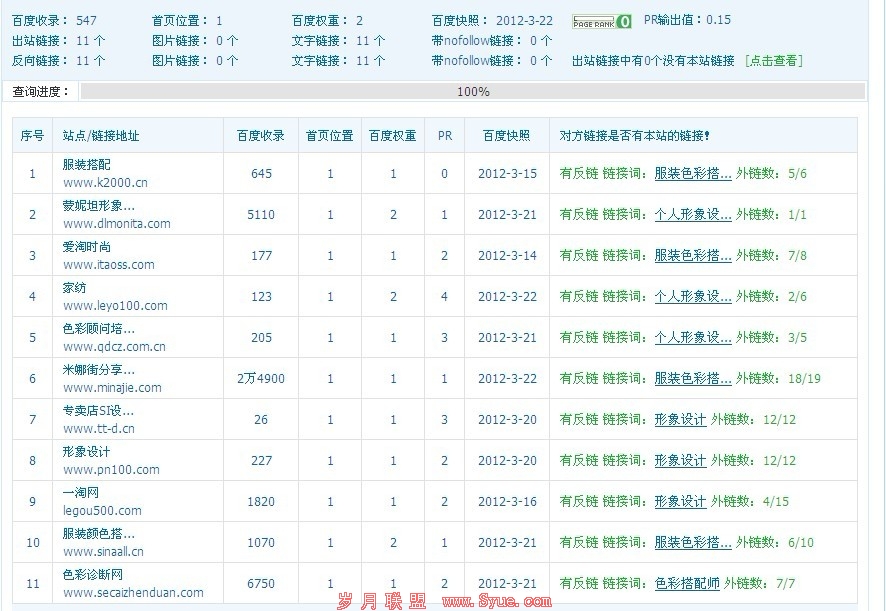Click outbound link count 6/10

coord(801,543)
